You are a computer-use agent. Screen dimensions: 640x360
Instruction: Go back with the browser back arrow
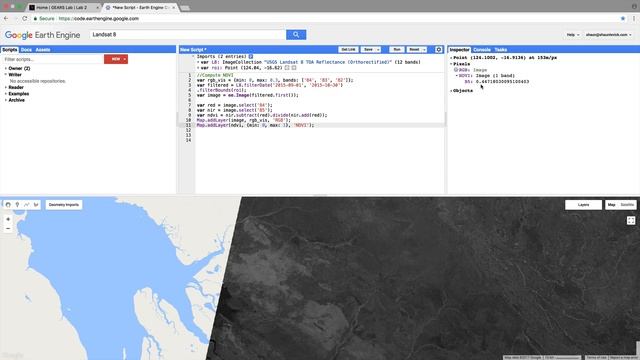6,18
